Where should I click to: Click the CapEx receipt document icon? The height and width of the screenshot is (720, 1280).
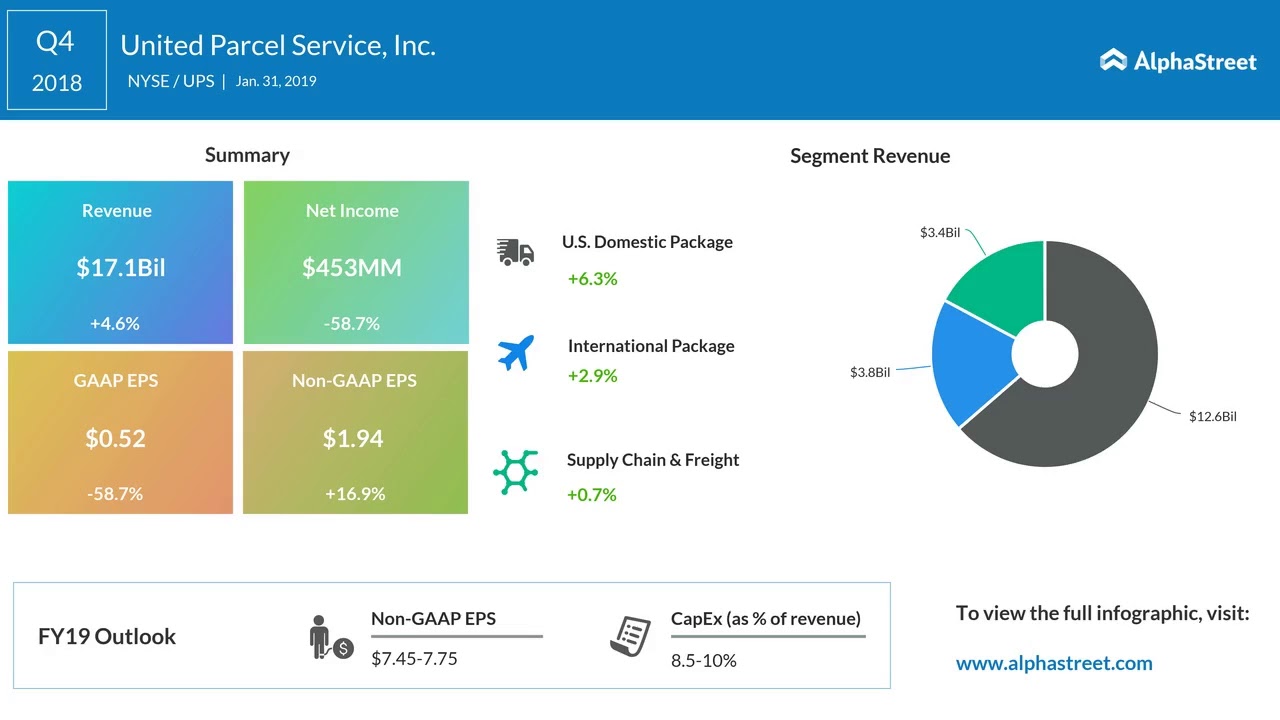click(630, 637)
